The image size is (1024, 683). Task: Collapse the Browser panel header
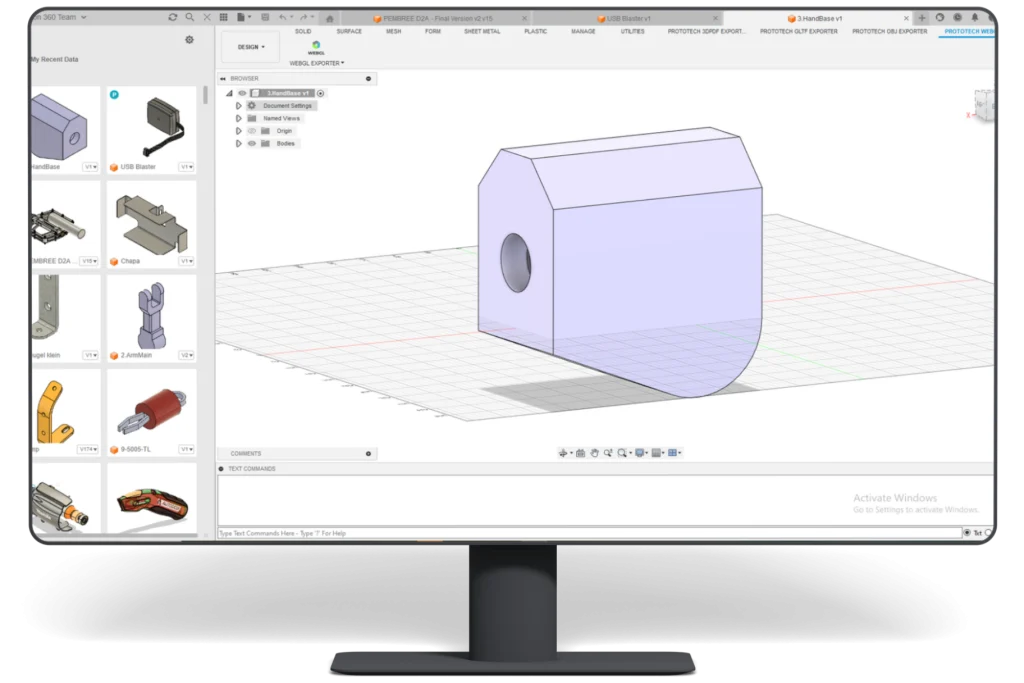coord(223,78)
